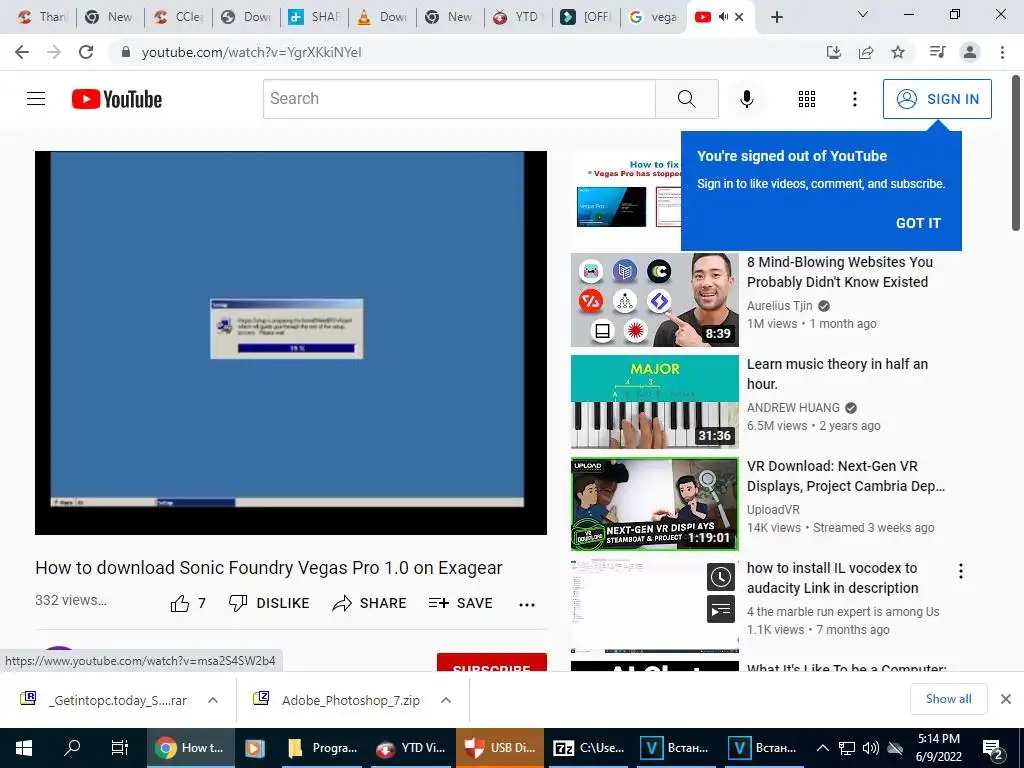Open Learn music theory in half an hour
Image resolution: width=1024 pixels, height=768 pixels.
[x=837, y=374]
